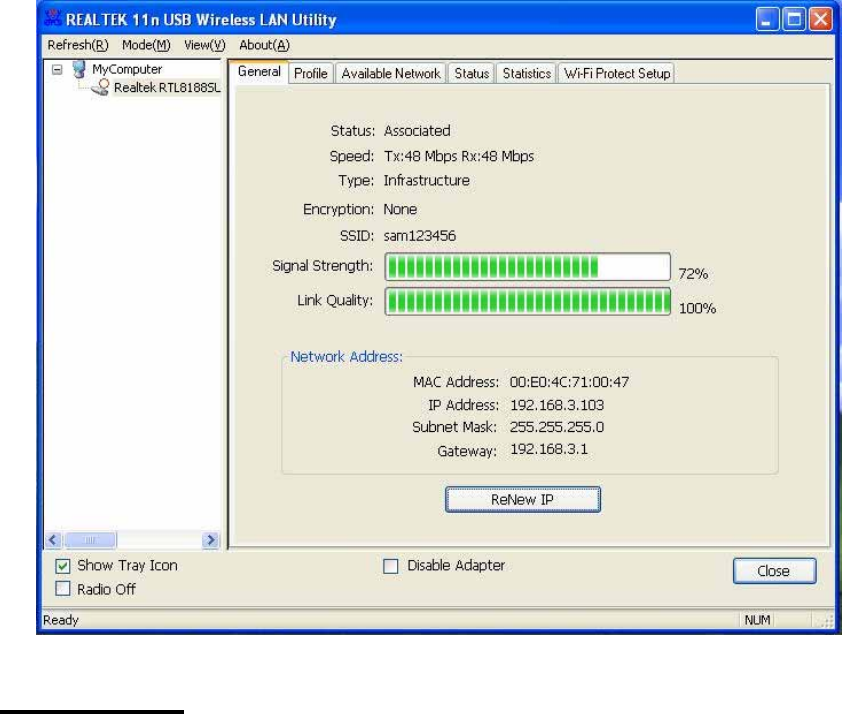This screenshot has width=842, height=714.
Task: Click the Link Quality progress bar
Action: pos(528,301)
